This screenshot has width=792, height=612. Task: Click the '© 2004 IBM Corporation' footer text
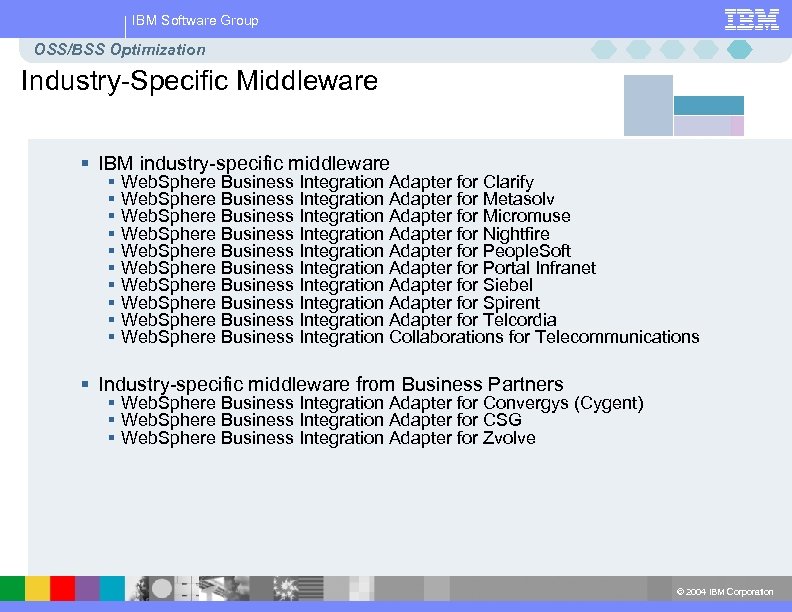pyautogui.click(x=725, y=592)
